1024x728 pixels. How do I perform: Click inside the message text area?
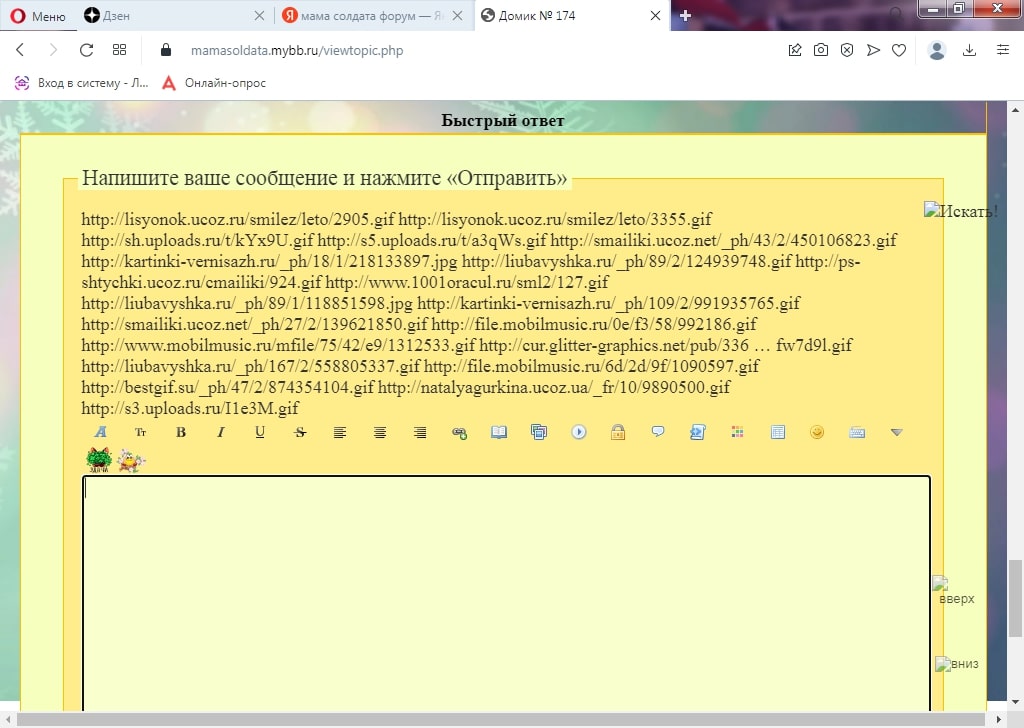tap(505, 590)
